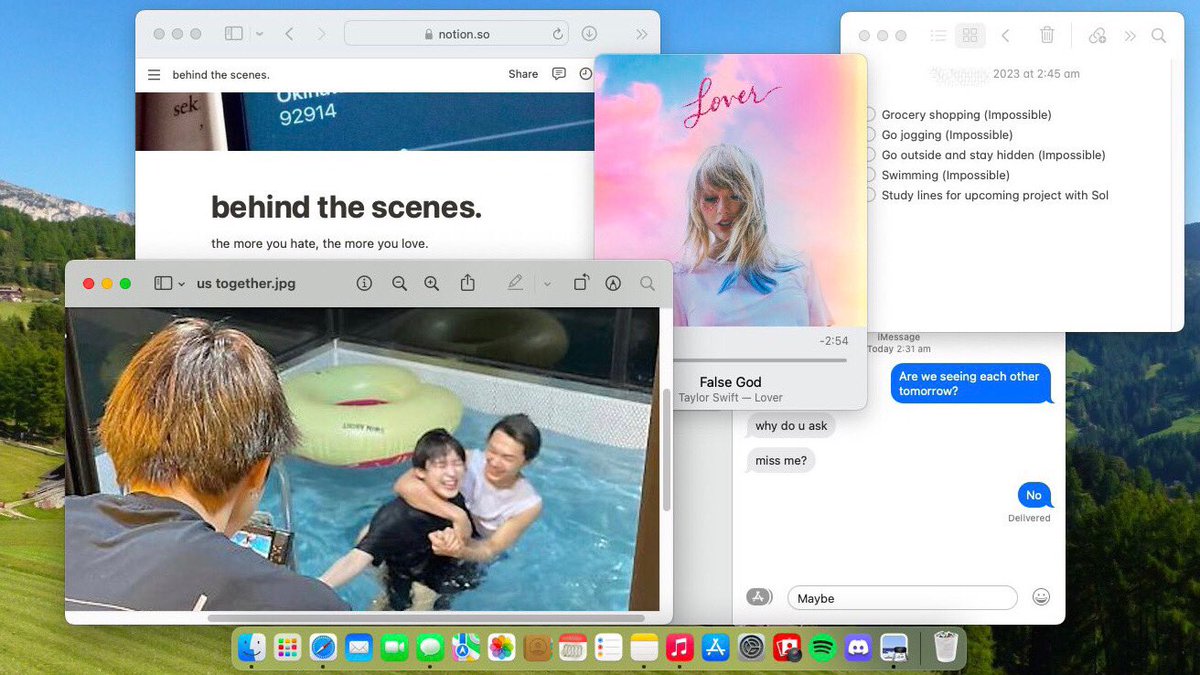The image size is (1200, 675).
Task: Click the Share button in Notion
Action: coord(523,74)
